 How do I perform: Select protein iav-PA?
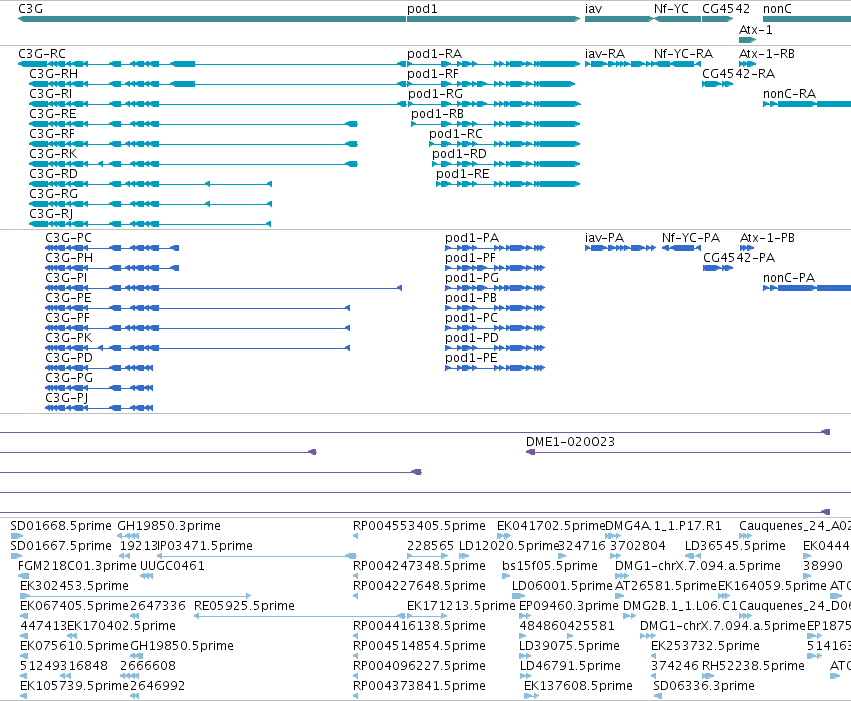[x=620, y=248]
